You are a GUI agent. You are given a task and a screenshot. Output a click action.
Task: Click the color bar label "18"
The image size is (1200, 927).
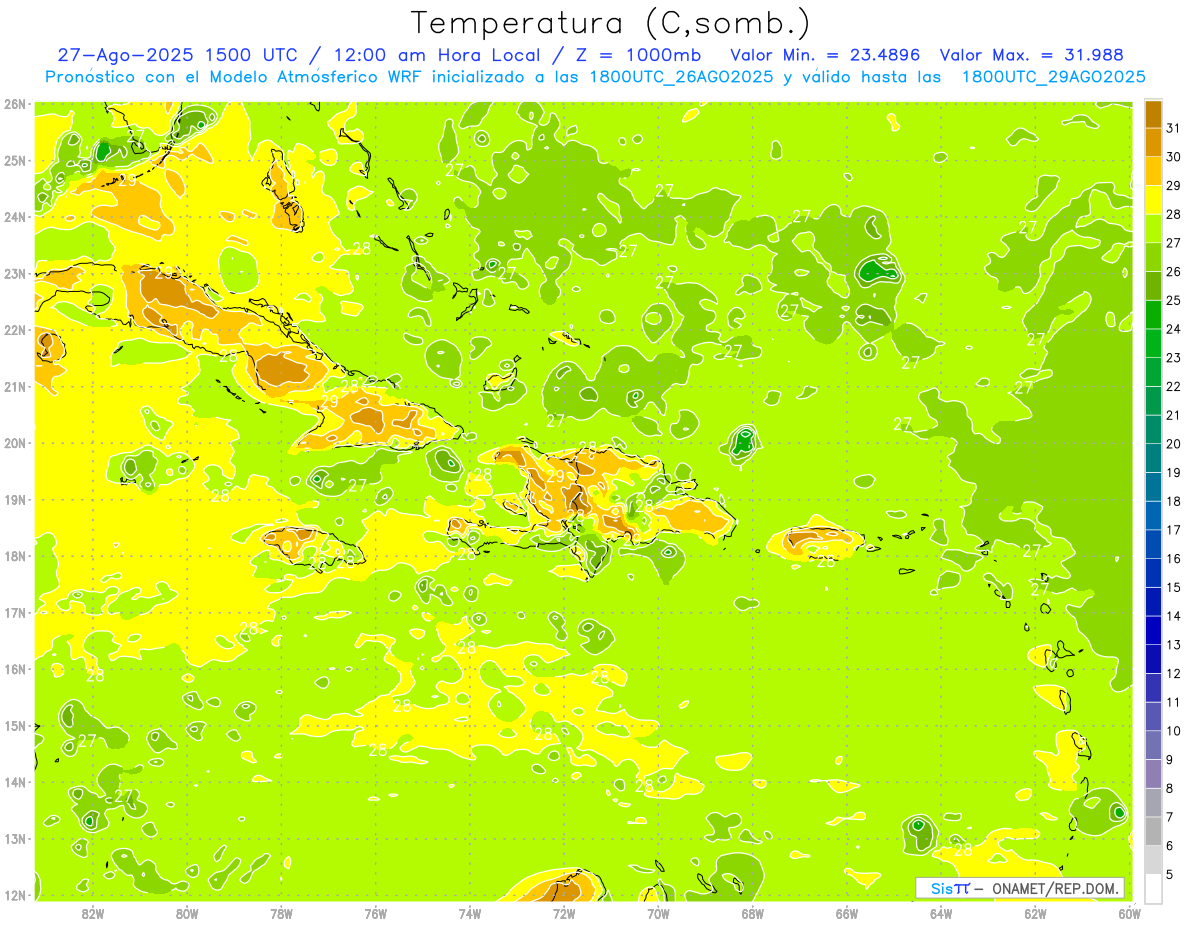pos(1173,501)
